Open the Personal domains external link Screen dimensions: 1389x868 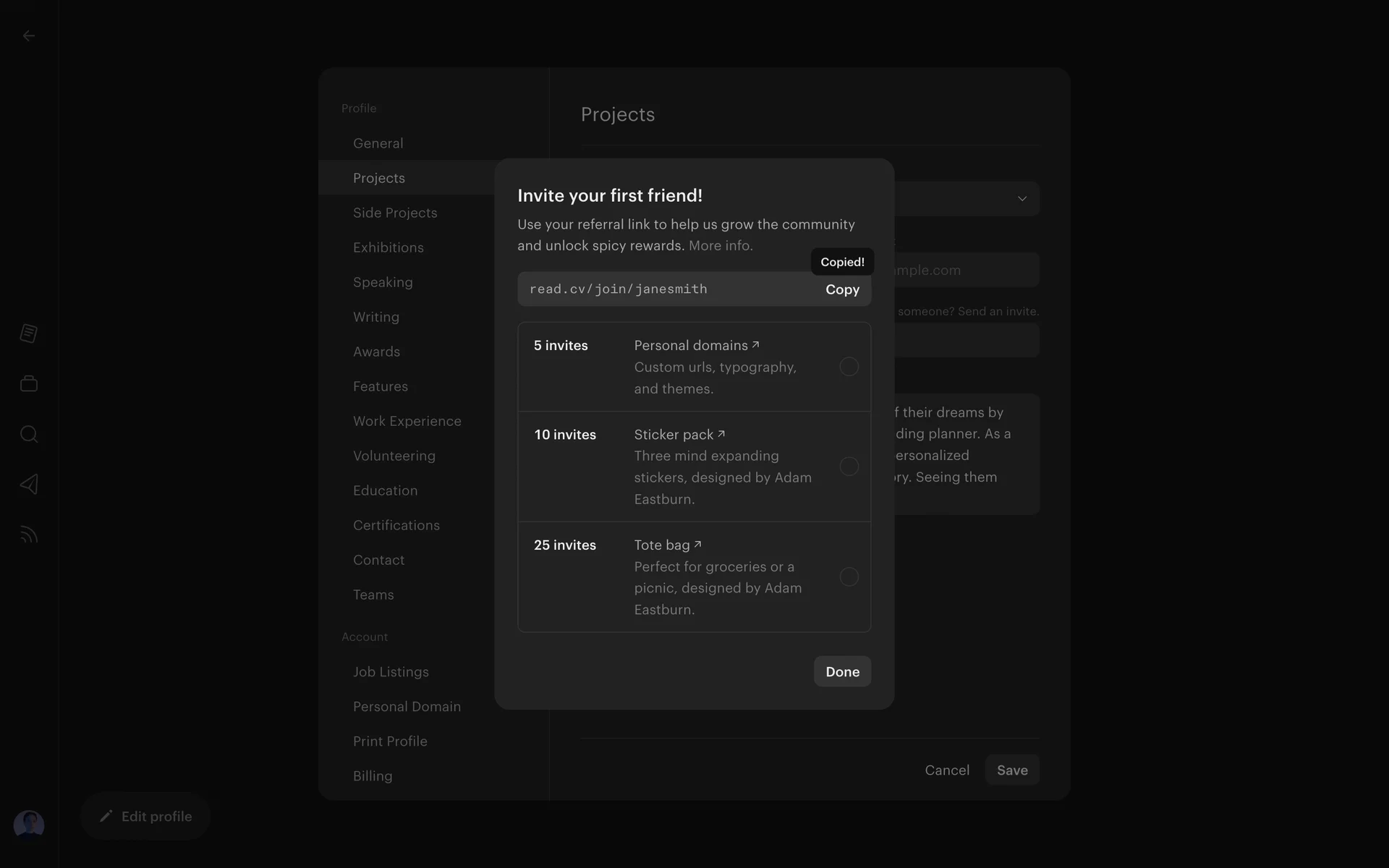(x=696, y=345)
